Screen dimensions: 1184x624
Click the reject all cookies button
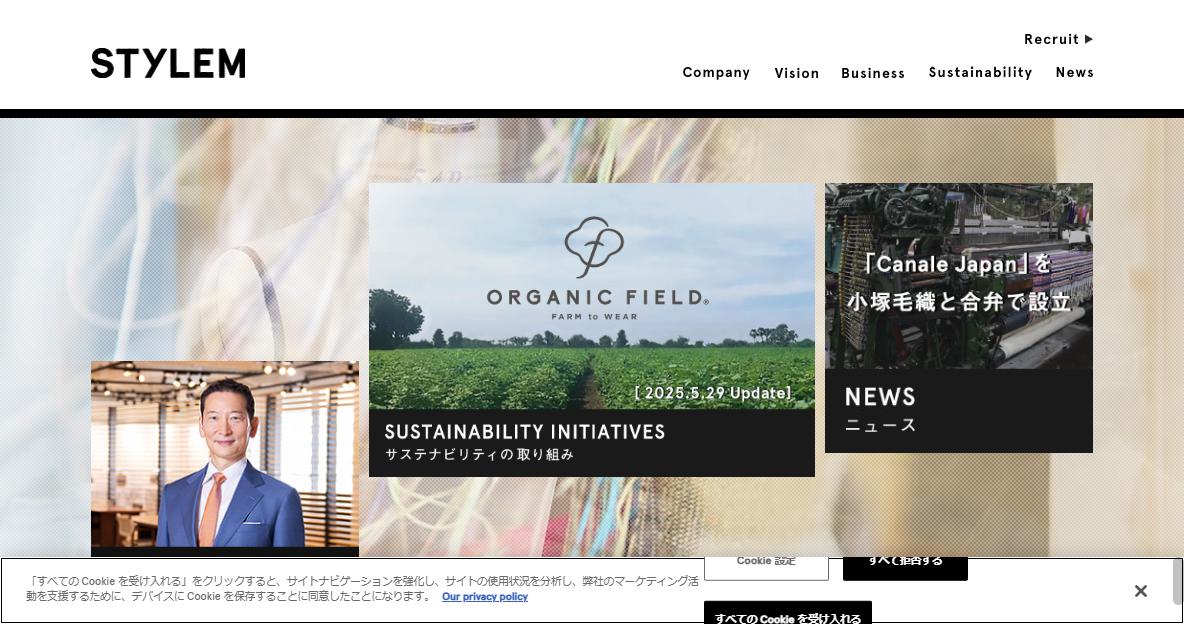pyautogui.click(x=905, y=567)
